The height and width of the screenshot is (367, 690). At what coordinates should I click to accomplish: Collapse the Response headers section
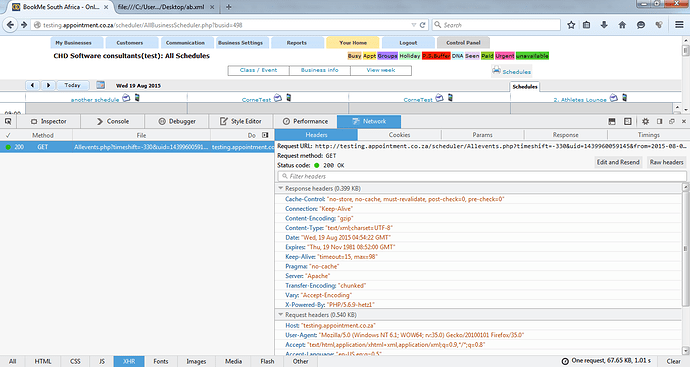(280, 188)
